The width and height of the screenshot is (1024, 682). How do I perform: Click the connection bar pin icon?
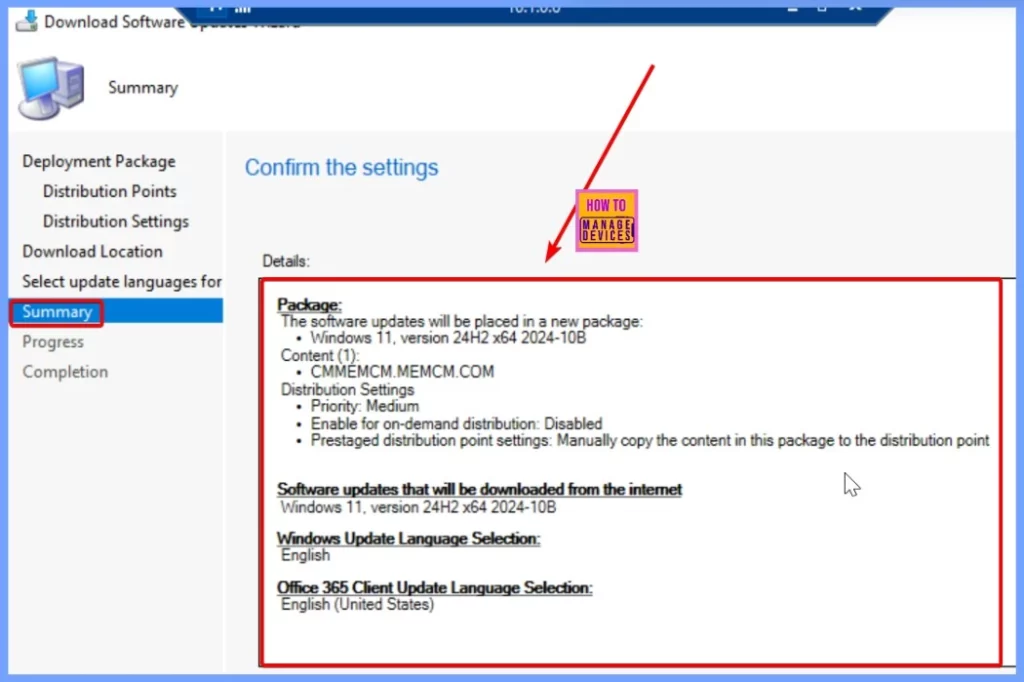pos(216,8)
